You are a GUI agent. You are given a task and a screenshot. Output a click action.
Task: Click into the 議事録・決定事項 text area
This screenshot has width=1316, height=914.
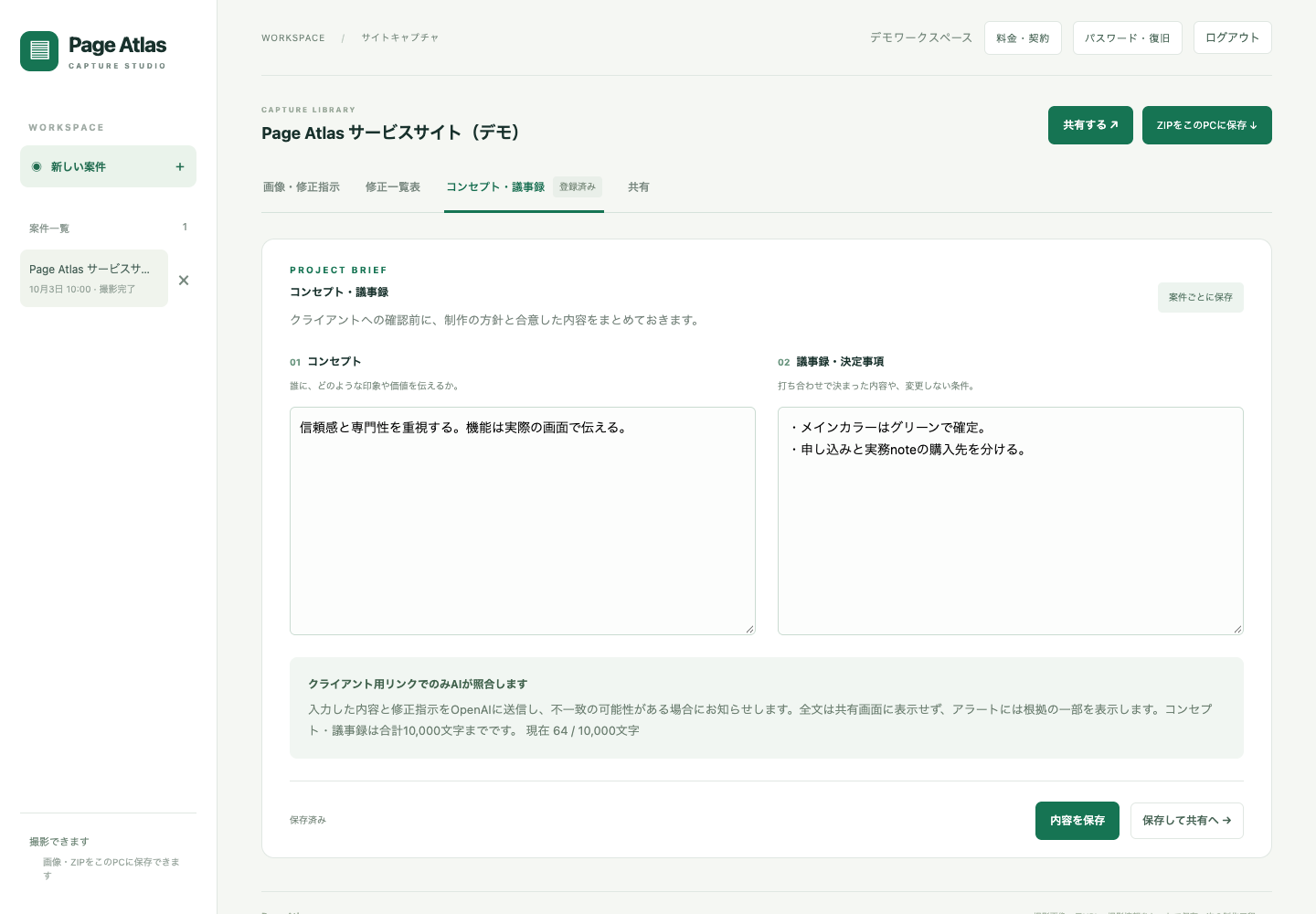(x=1011, y=521)
